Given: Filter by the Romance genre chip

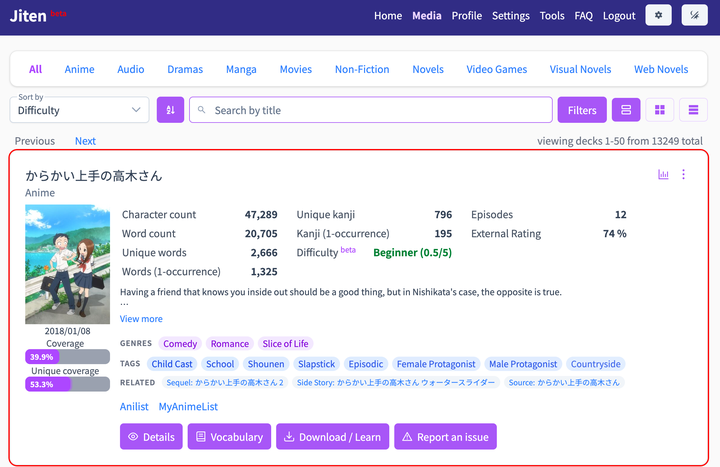Looking at the screenshot, I should [x=230, y=343].
